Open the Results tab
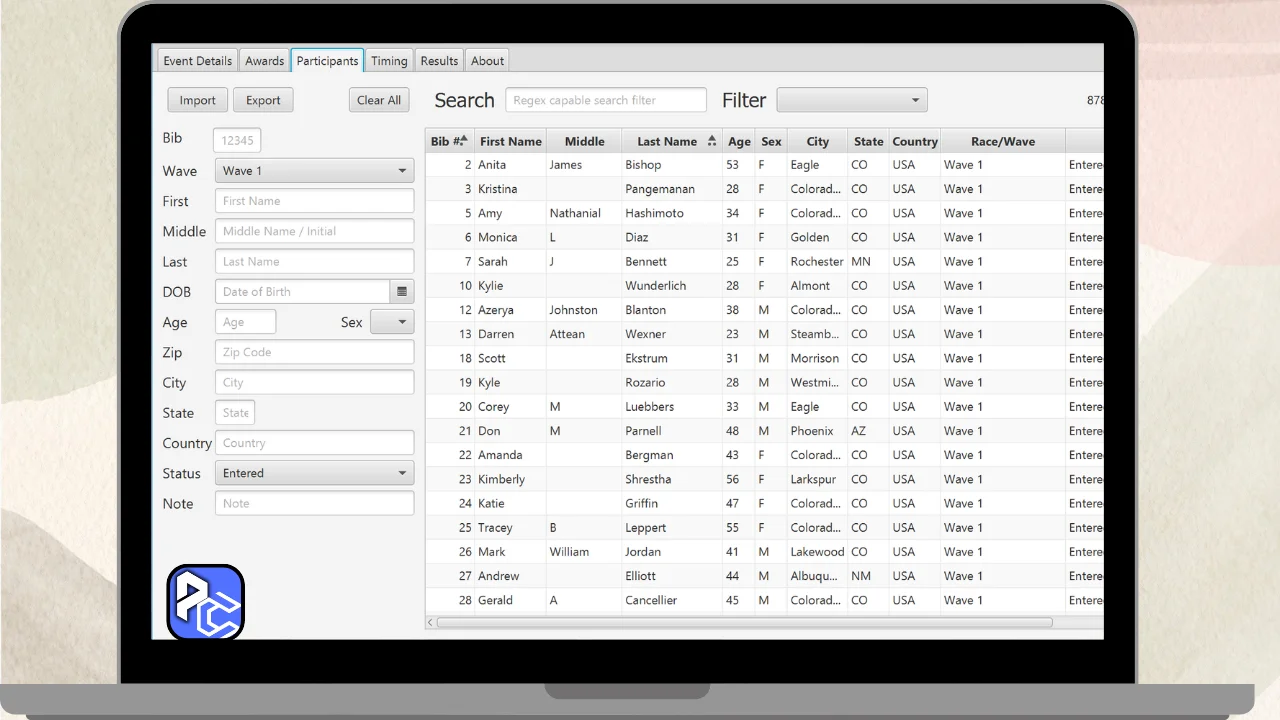Viewport: 1280px width, 720px height. pyautogui.click(x=439, y=61)
